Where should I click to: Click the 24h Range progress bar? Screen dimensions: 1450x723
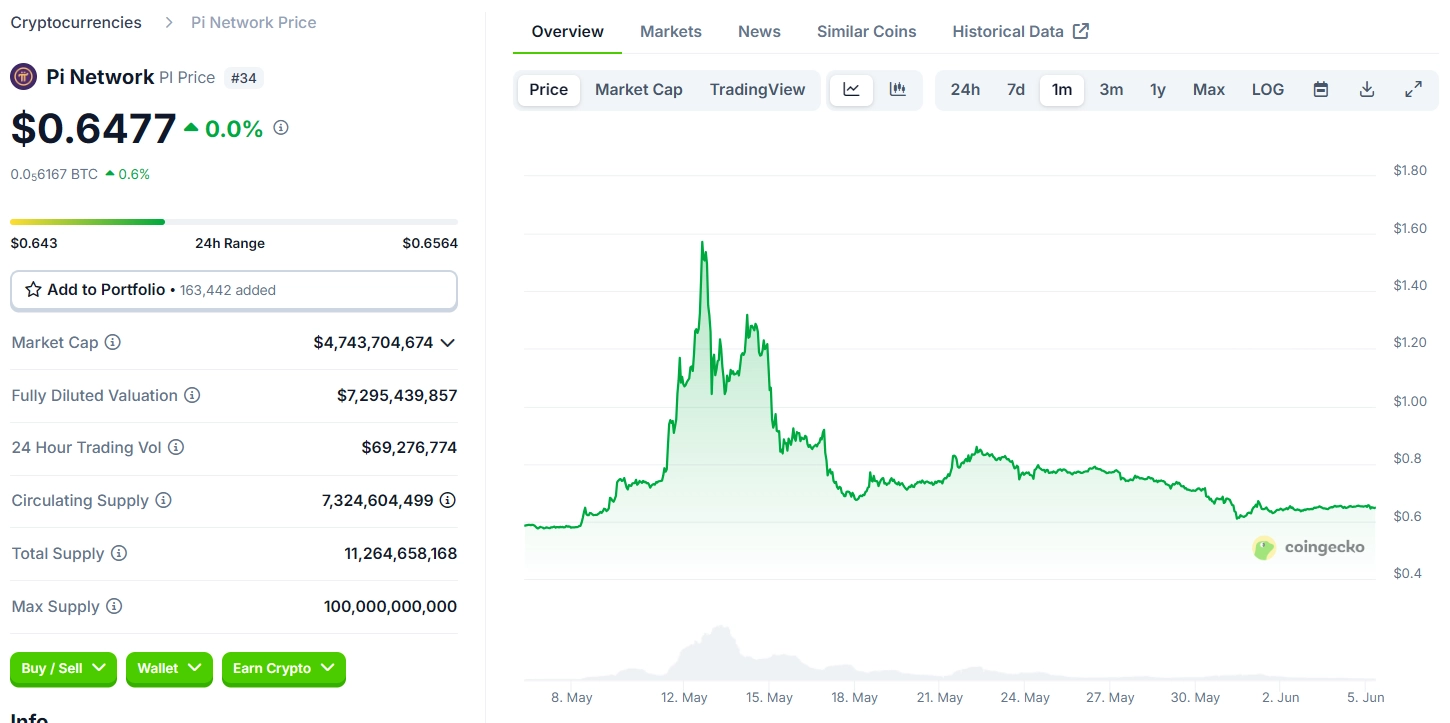234,221
